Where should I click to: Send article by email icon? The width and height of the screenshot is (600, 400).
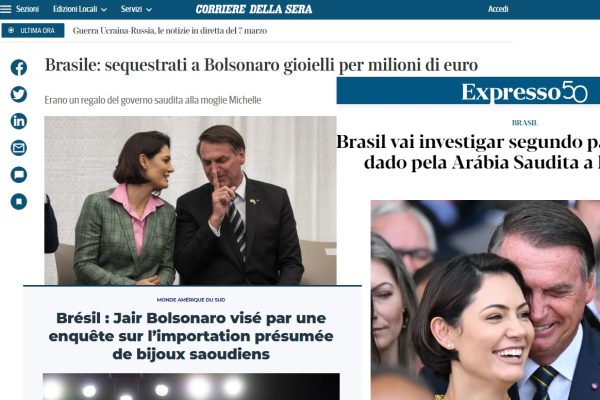[19, 148]
